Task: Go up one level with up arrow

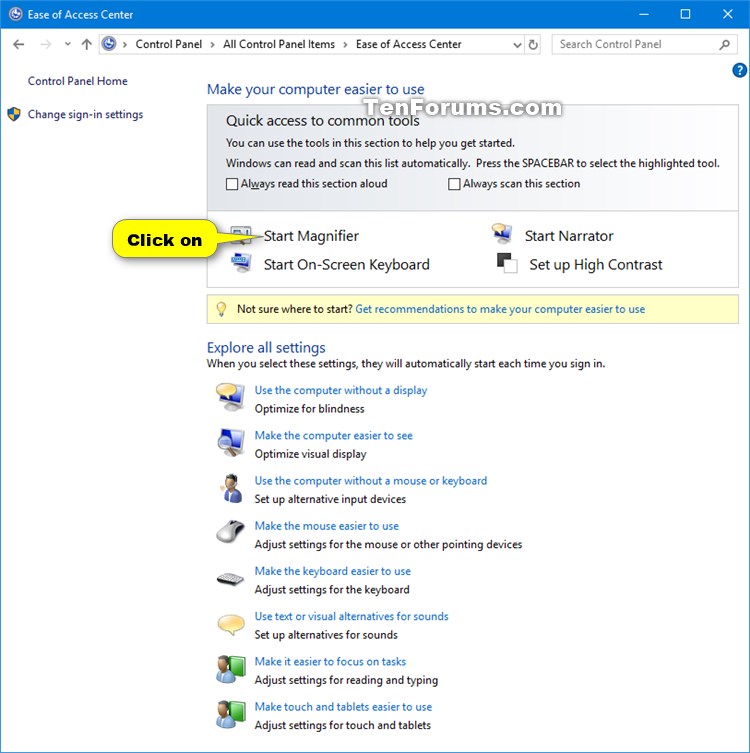Action: (x=86, y=44)
